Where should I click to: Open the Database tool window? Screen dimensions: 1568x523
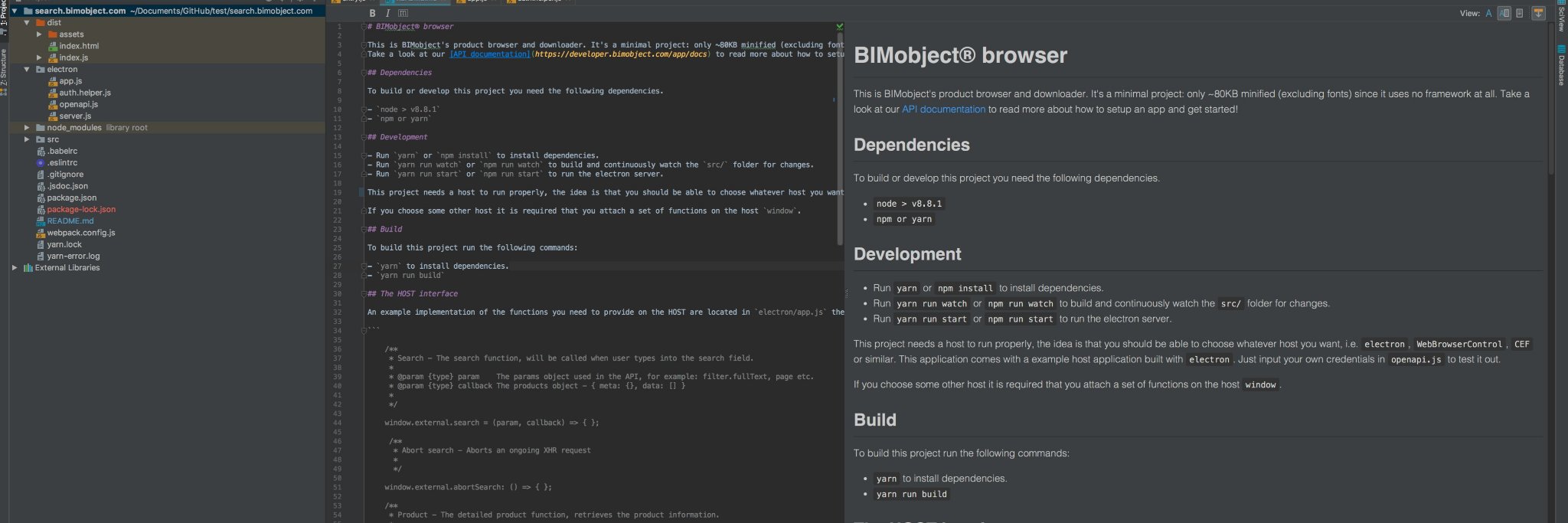pos(1561,66)
